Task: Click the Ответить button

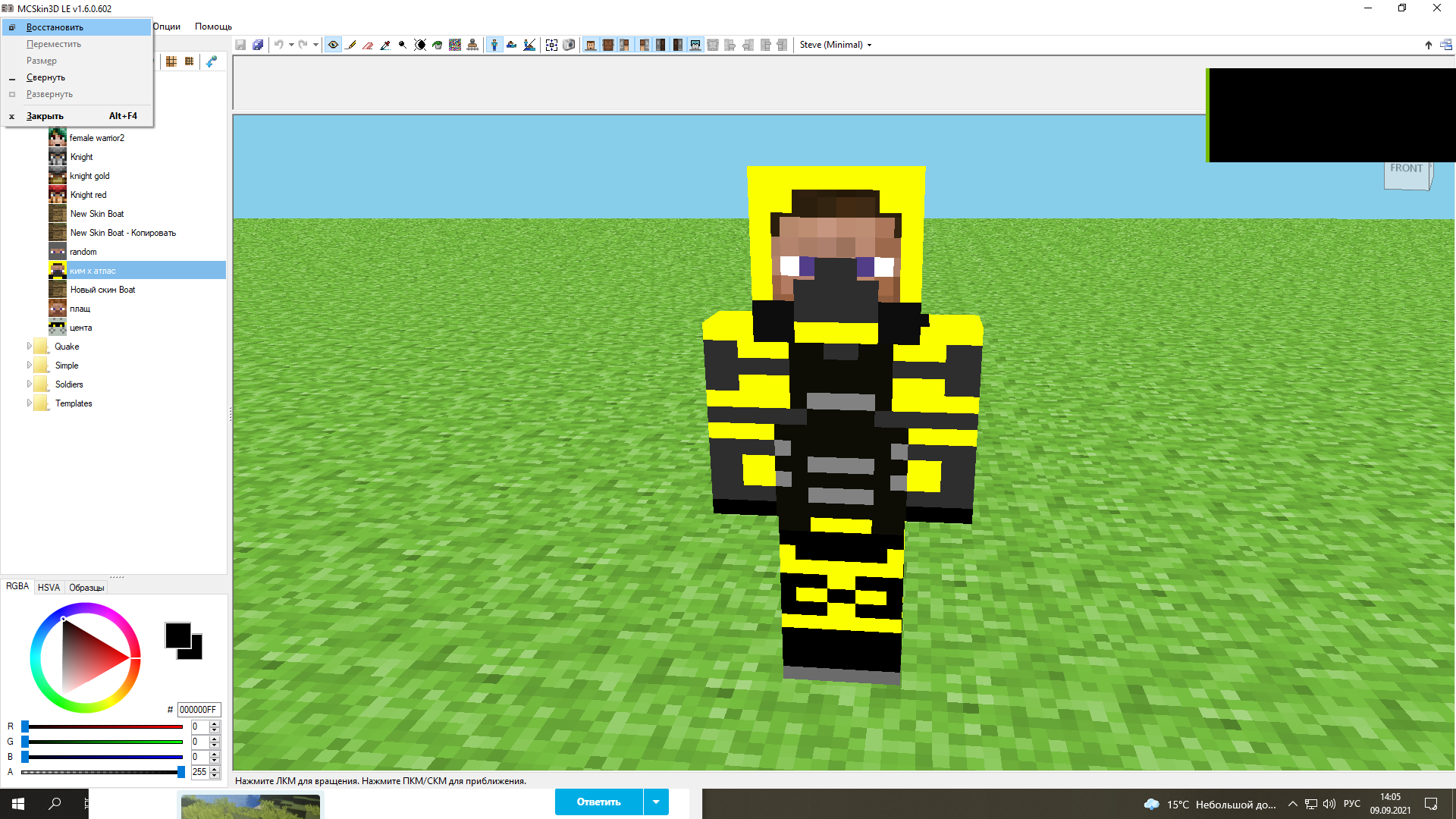Action: (x=599, y=802)
